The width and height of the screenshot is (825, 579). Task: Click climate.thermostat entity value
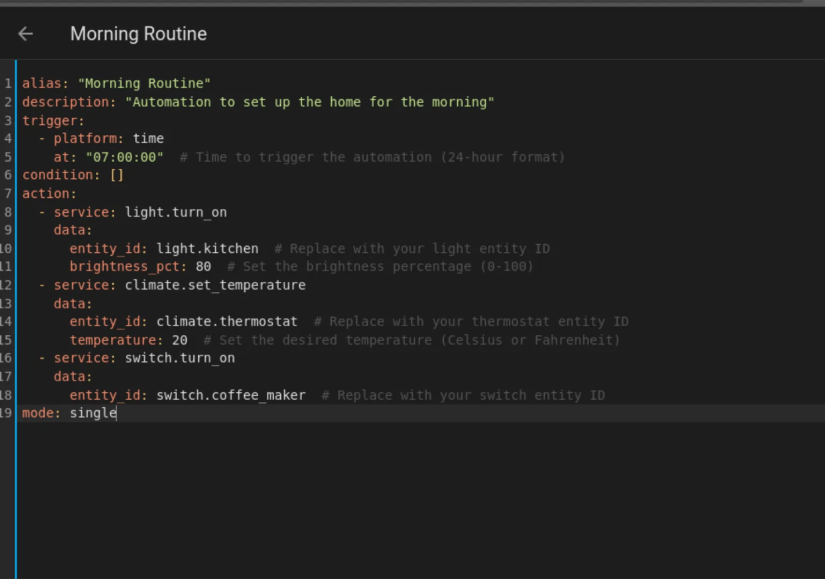pos(227,322)
